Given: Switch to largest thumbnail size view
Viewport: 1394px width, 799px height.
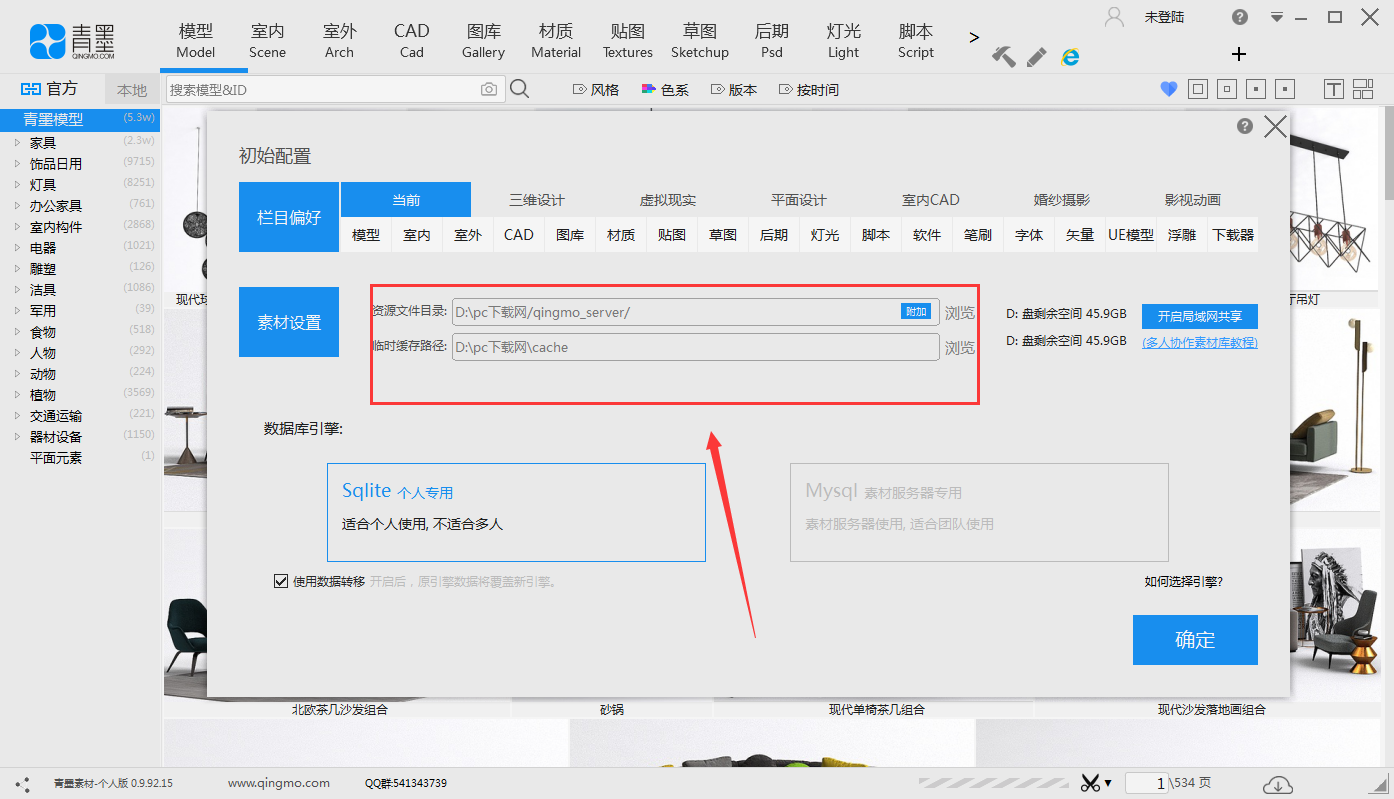Looking at the screenshot, I should pyautogui.click(x=1197, y=89).
